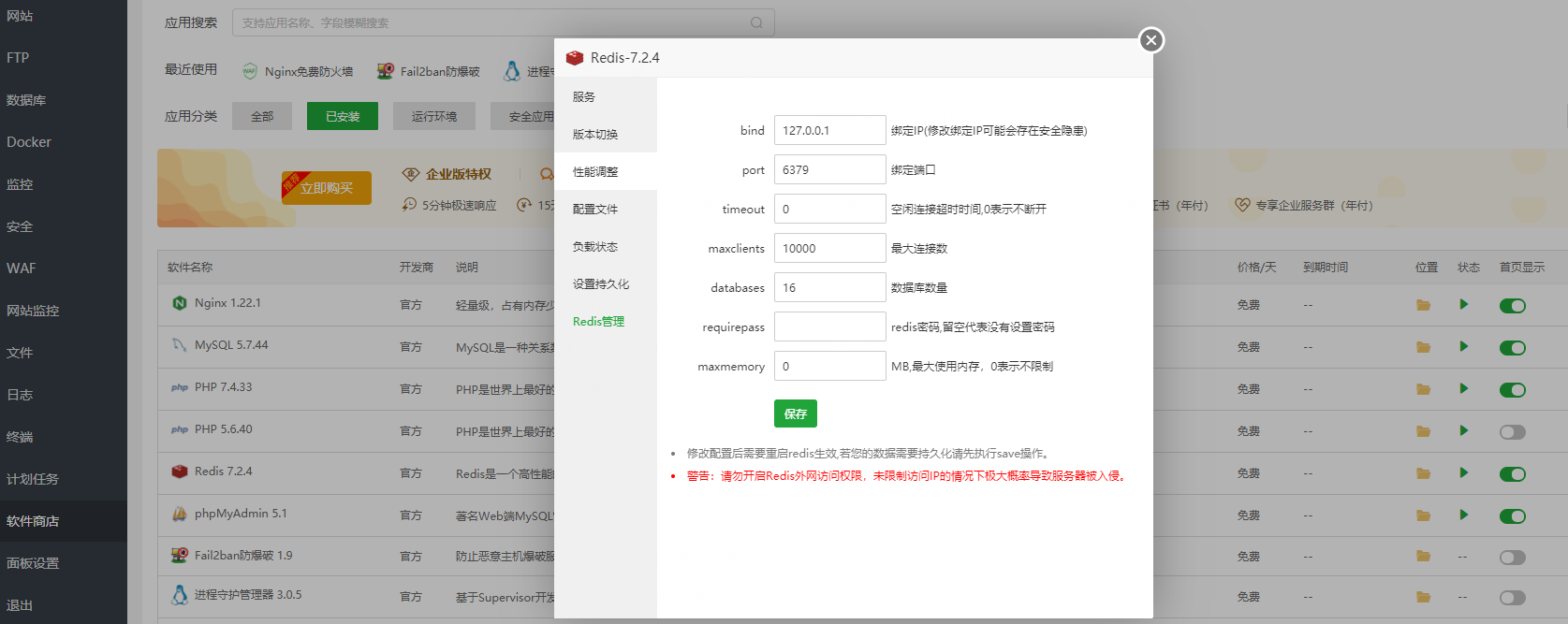Toggle homepage display for MySQL 5.7.44
The width and height of the screenshot is (1568, 624).
[x=1513, y=348]
